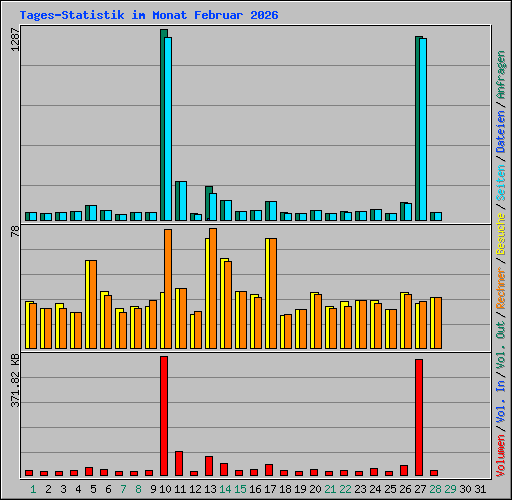
Task: Click day 10 on the x-axis
Action: coord(165,489)
